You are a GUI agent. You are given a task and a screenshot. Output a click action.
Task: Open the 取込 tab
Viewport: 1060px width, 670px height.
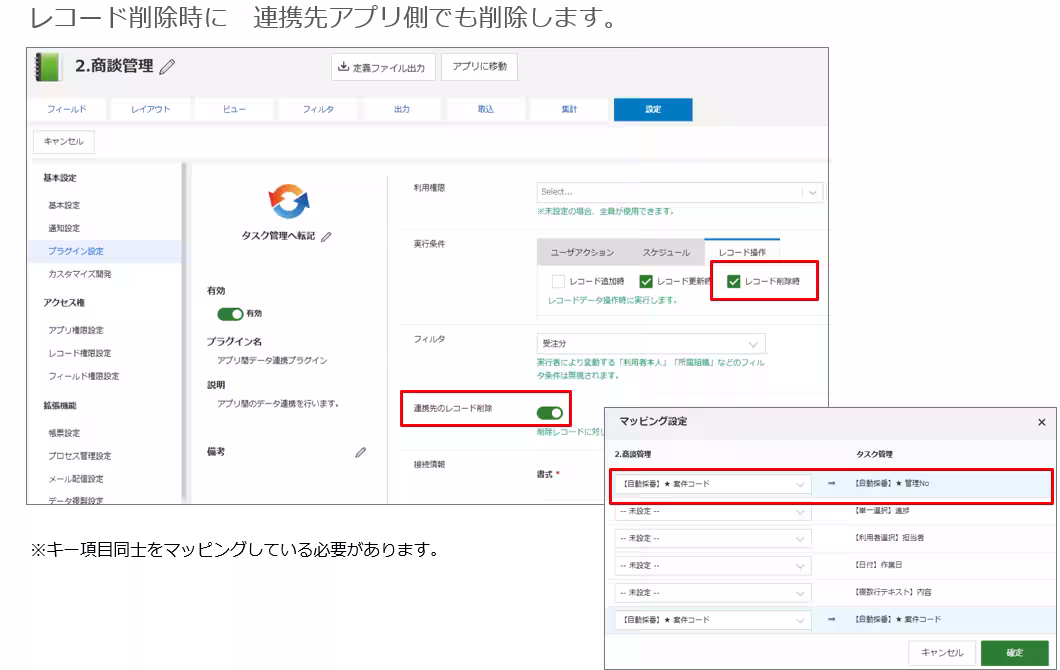(485, 109)
